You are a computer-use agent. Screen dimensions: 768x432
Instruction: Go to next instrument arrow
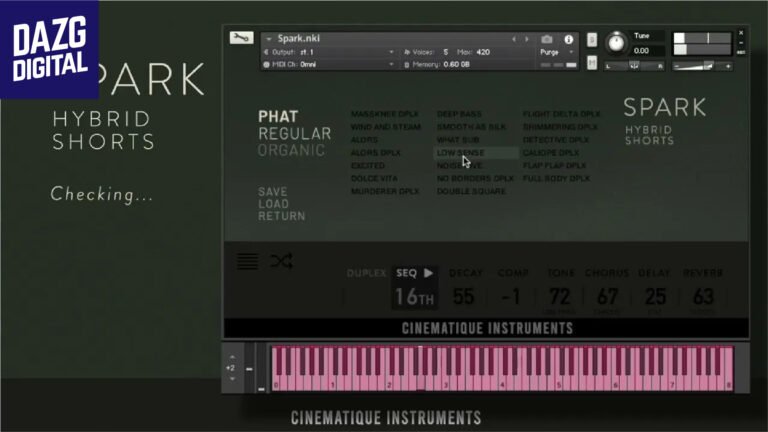point(527,39)
